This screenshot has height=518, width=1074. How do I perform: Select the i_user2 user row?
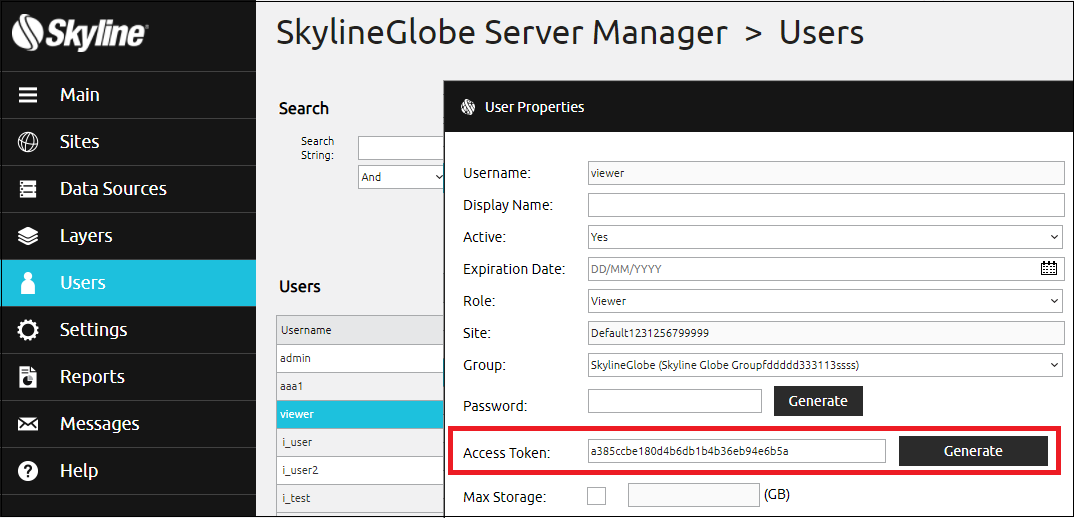360,471
